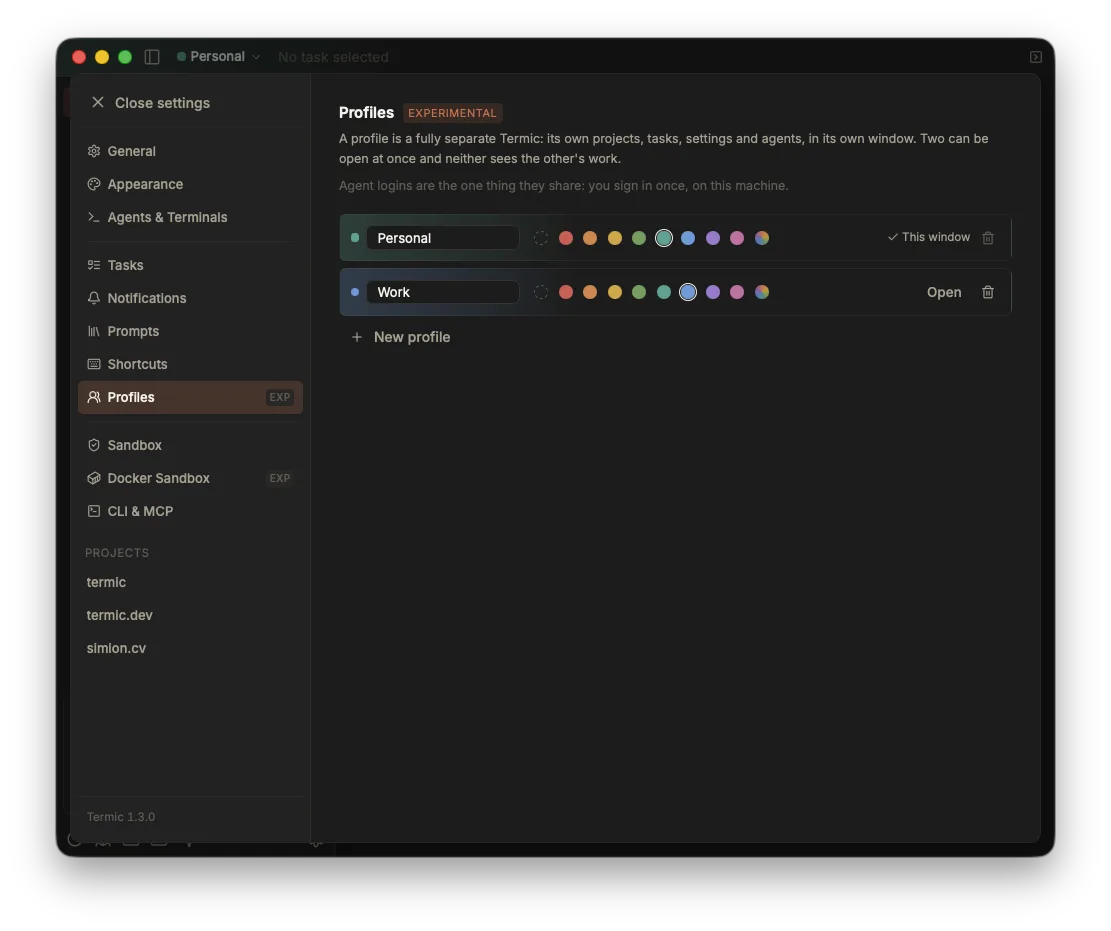Open Appearance settings
Viewport: 1111px width, 931px height.
coord(191,184)
